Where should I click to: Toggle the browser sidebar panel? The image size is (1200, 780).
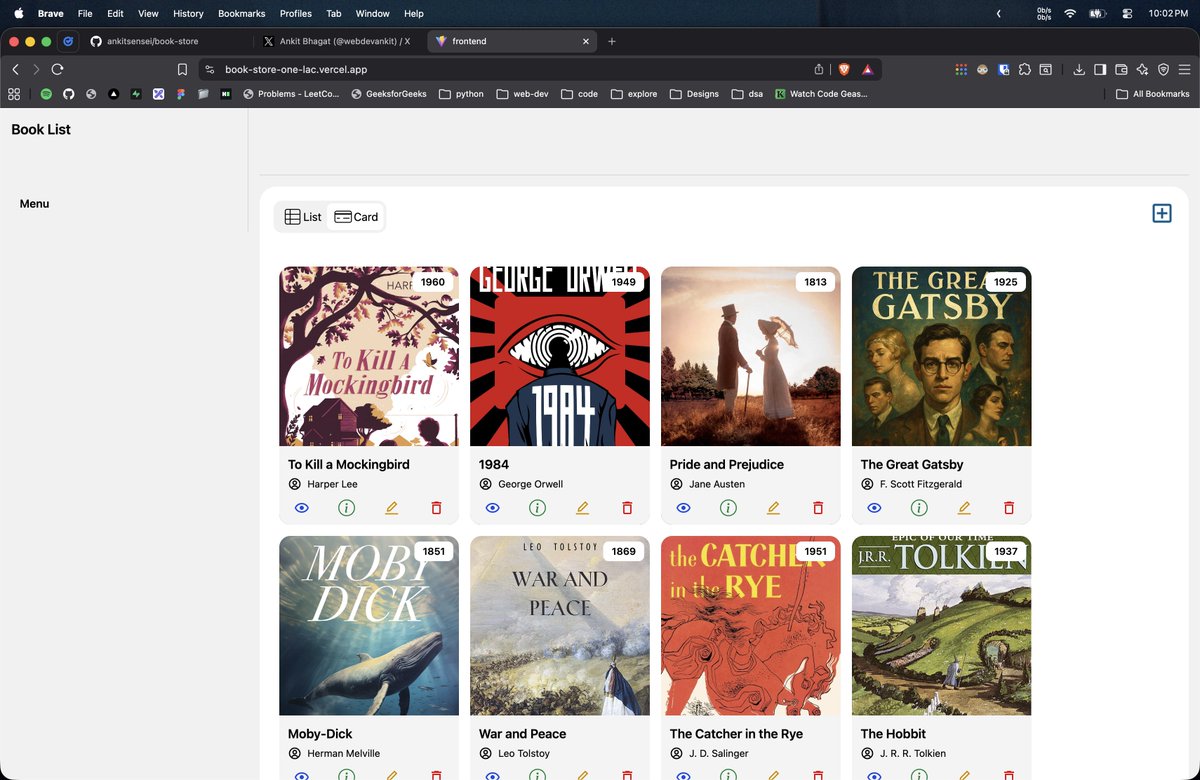coord(1100,69)
